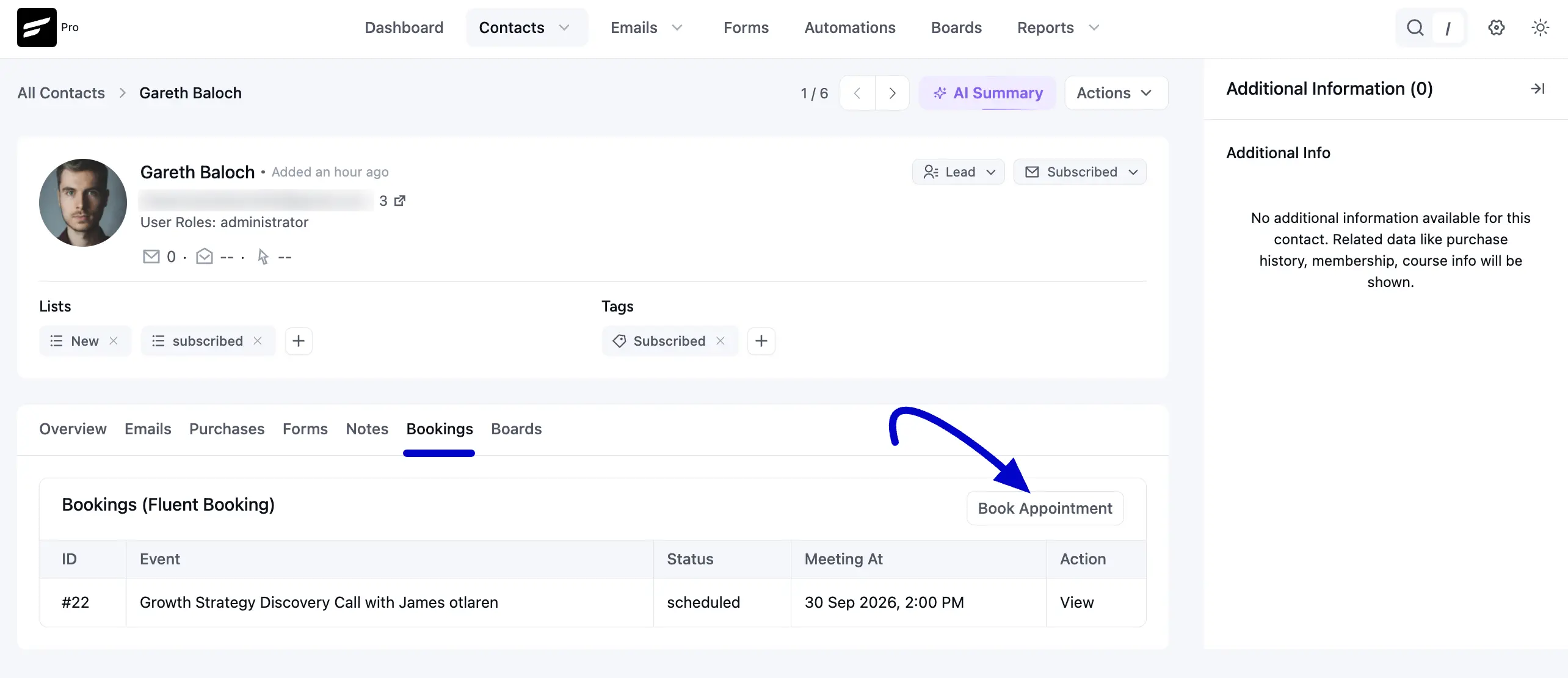Open Automations page
This screenshot has width=1568, height=678.
pyautogui.click(x=850, y=27)
